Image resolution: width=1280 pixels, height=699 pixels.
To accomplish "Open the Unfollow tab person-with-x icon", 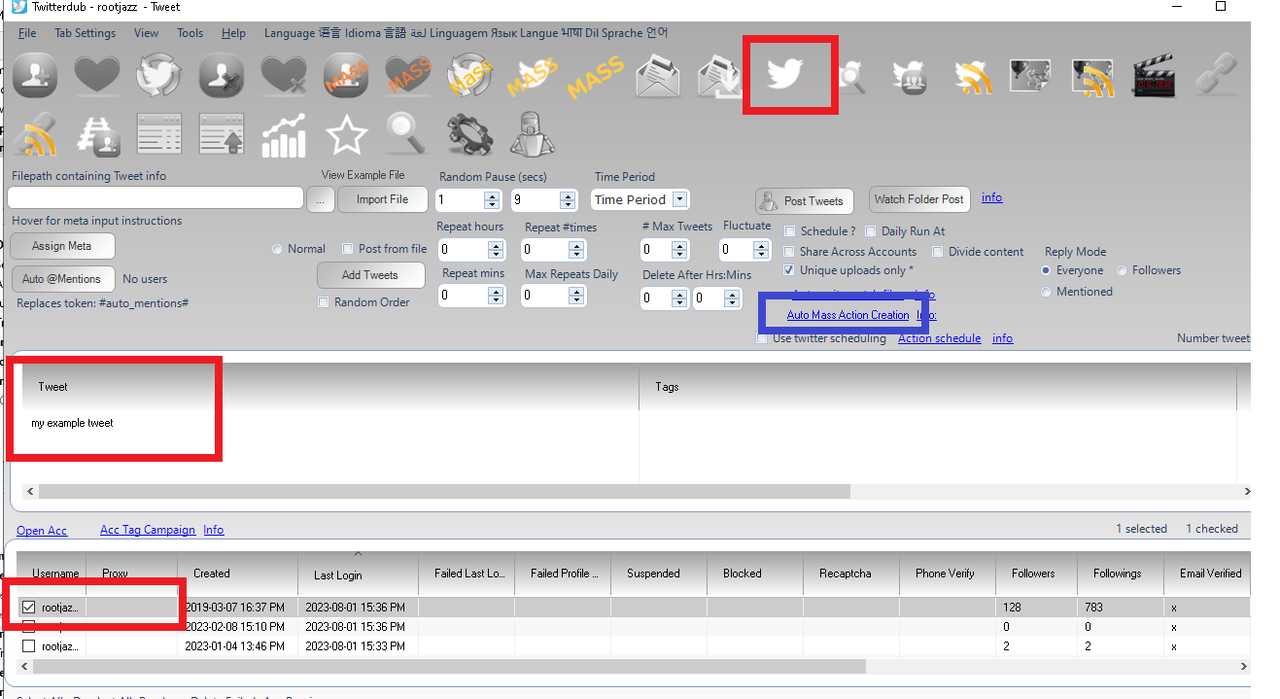I will [x=221, y=74].
